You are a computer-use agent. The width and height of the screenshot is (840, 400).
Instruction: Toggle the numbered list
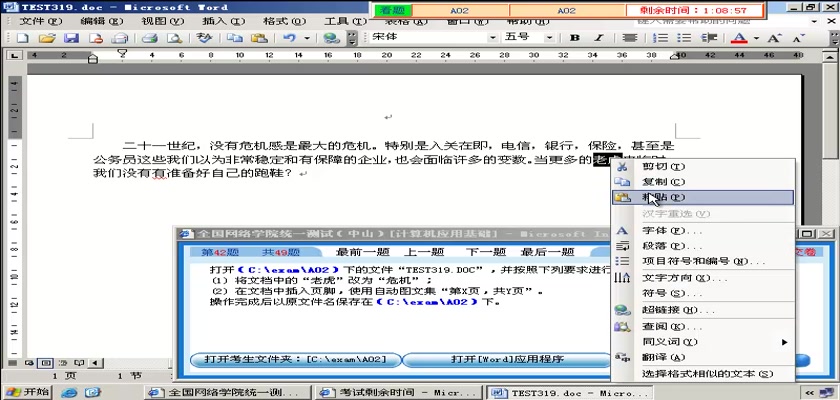pos(662,38)
